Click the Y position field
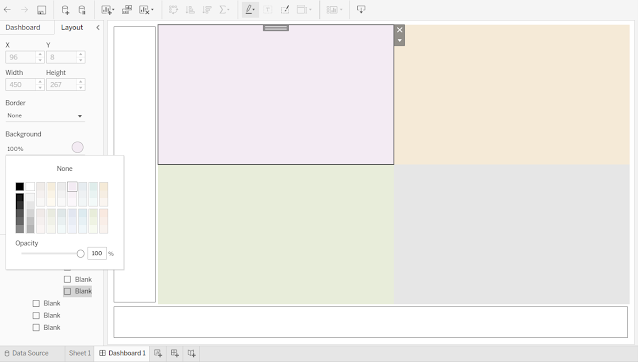The image size is (639, 362). [x=61, y=57]
